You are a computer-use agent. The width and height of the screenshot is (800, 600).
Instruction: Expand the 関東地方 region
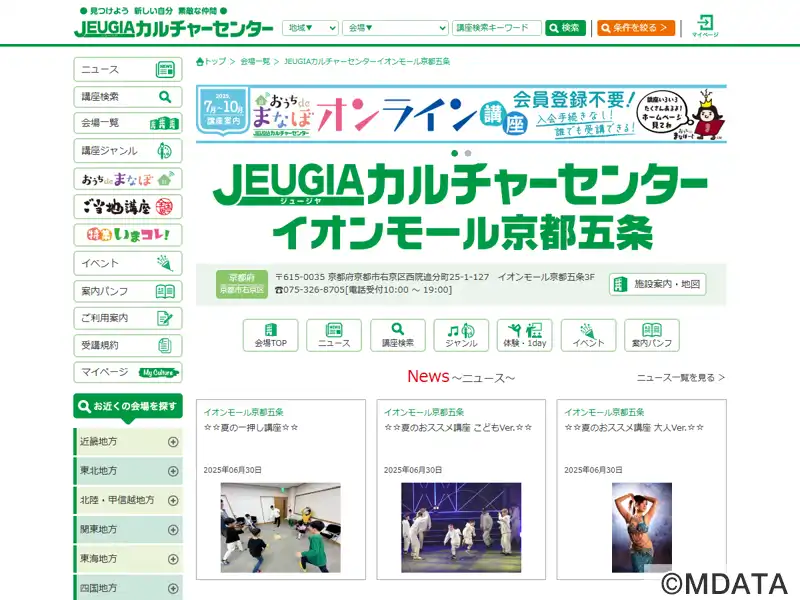pos(128,530)
